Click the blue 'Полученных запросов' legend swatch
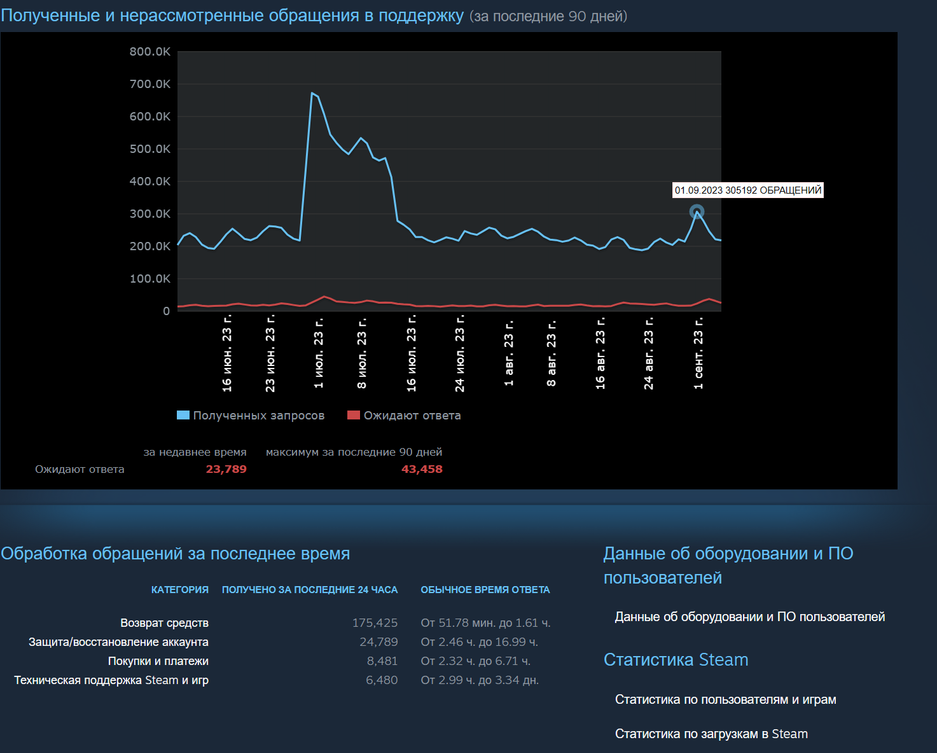 click(x=183, y=415)
